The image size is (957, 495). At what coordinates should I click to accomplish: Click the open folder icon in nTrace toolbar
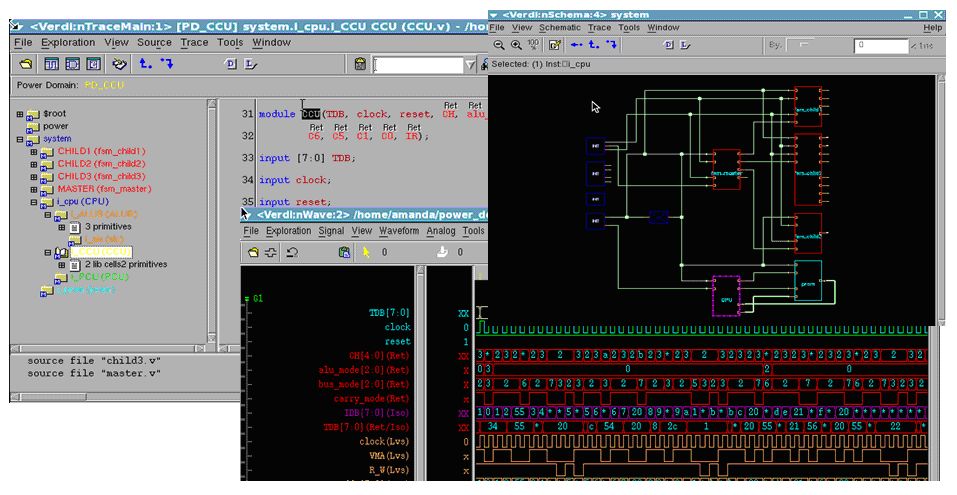[x=26, y=63]
